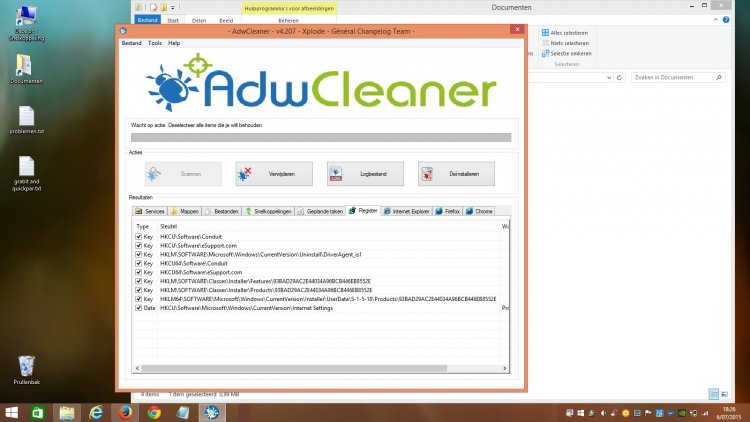Click the horizontal scrollbar left arrow
This screenshot has height=422, width=750.
pos(137,368)
